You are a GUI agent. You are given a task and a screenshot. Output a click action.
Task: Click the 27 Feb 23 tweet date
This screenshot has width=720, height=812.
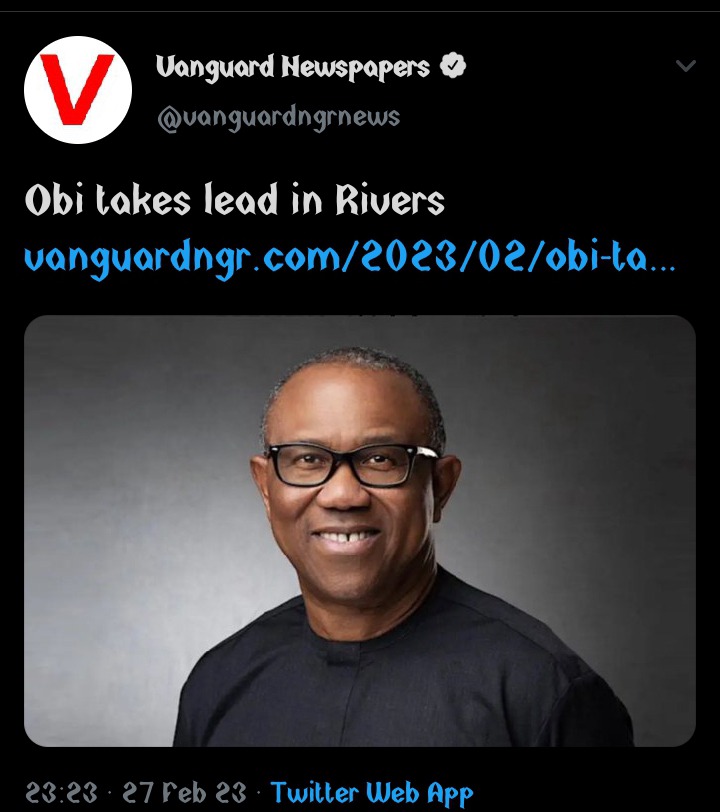(x=184, y=792)
